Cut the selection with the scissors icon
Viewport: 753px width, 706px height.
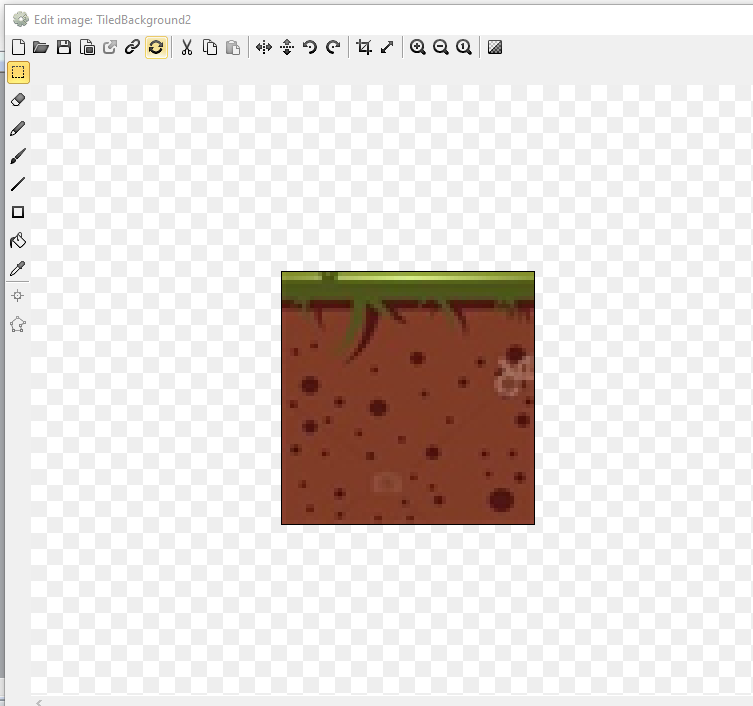coord(187,47)
